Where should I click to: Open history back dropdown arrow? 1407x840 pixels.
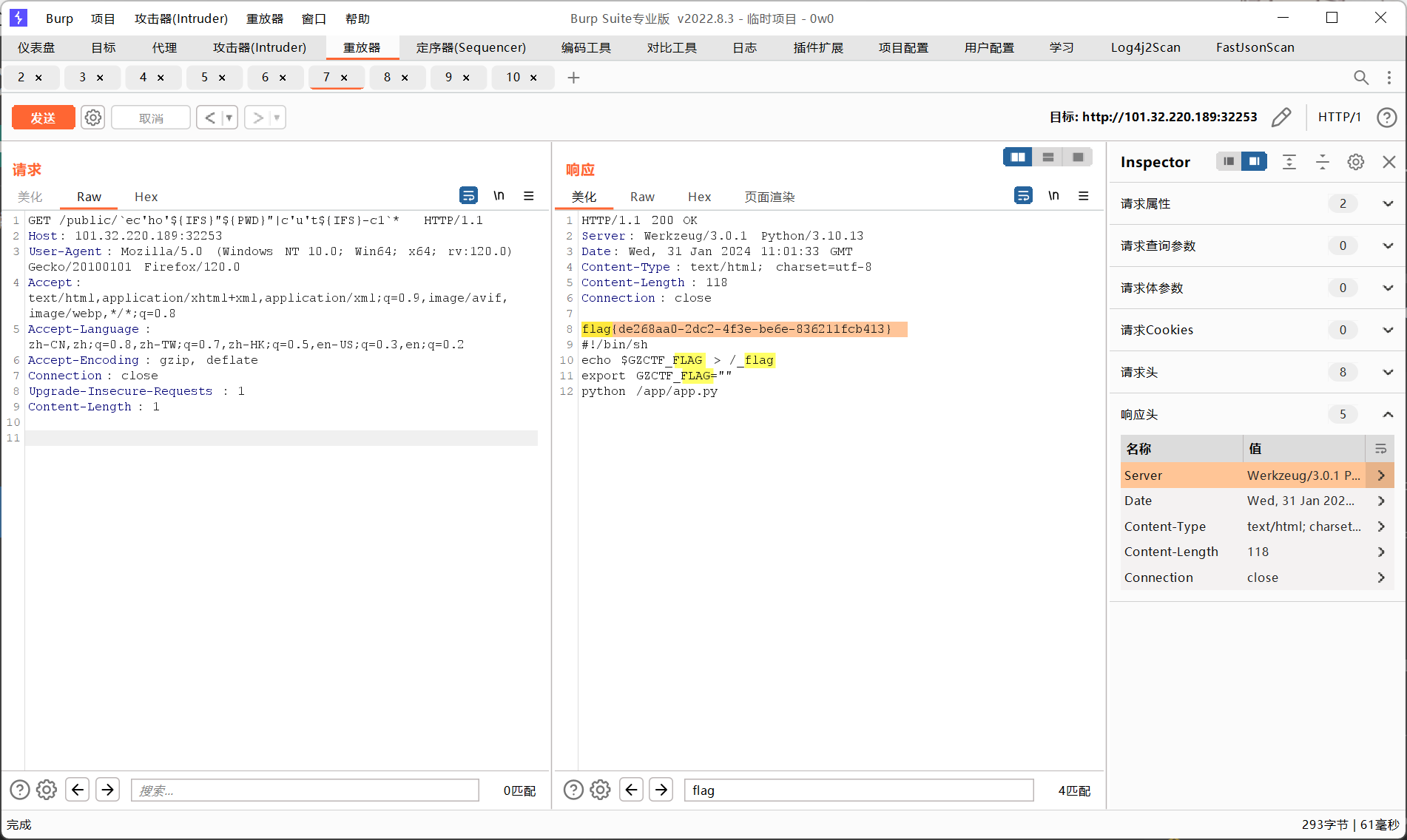[x=229, y=118]
